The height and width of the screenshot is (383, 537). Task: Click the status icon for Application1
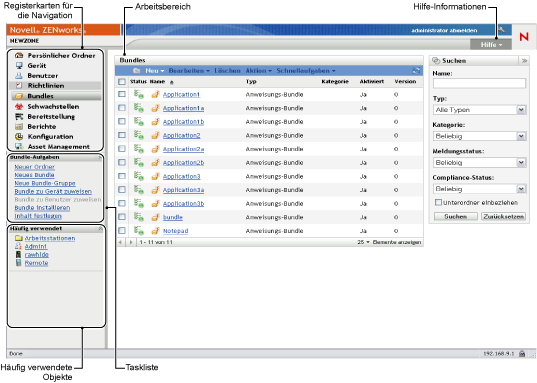[138, 94]
